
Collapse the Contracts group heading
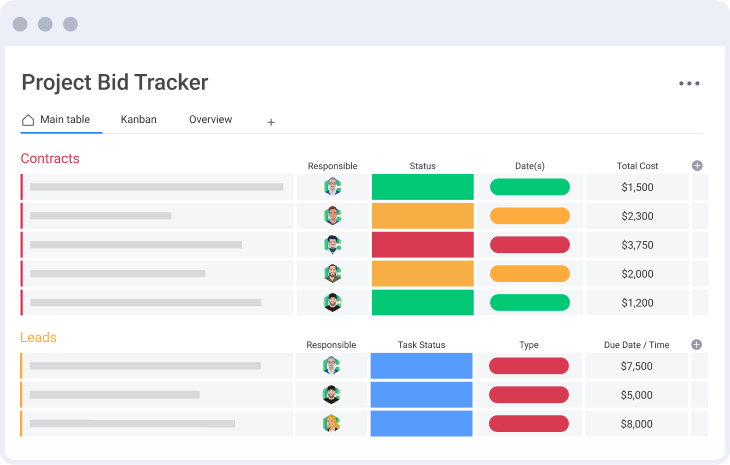pos(50,159)
